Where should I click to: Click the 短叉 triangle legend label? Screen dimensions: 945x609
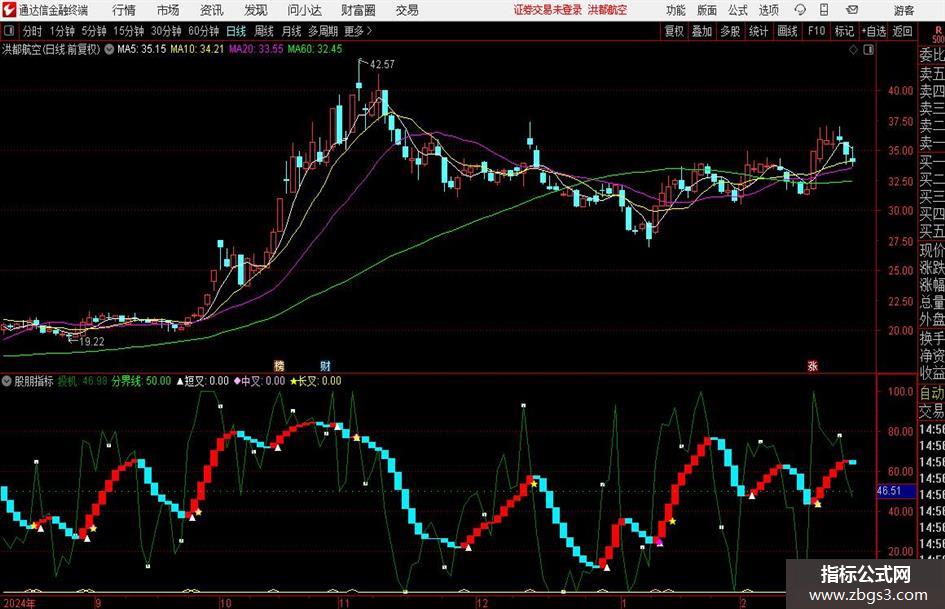tap(202, 381)
